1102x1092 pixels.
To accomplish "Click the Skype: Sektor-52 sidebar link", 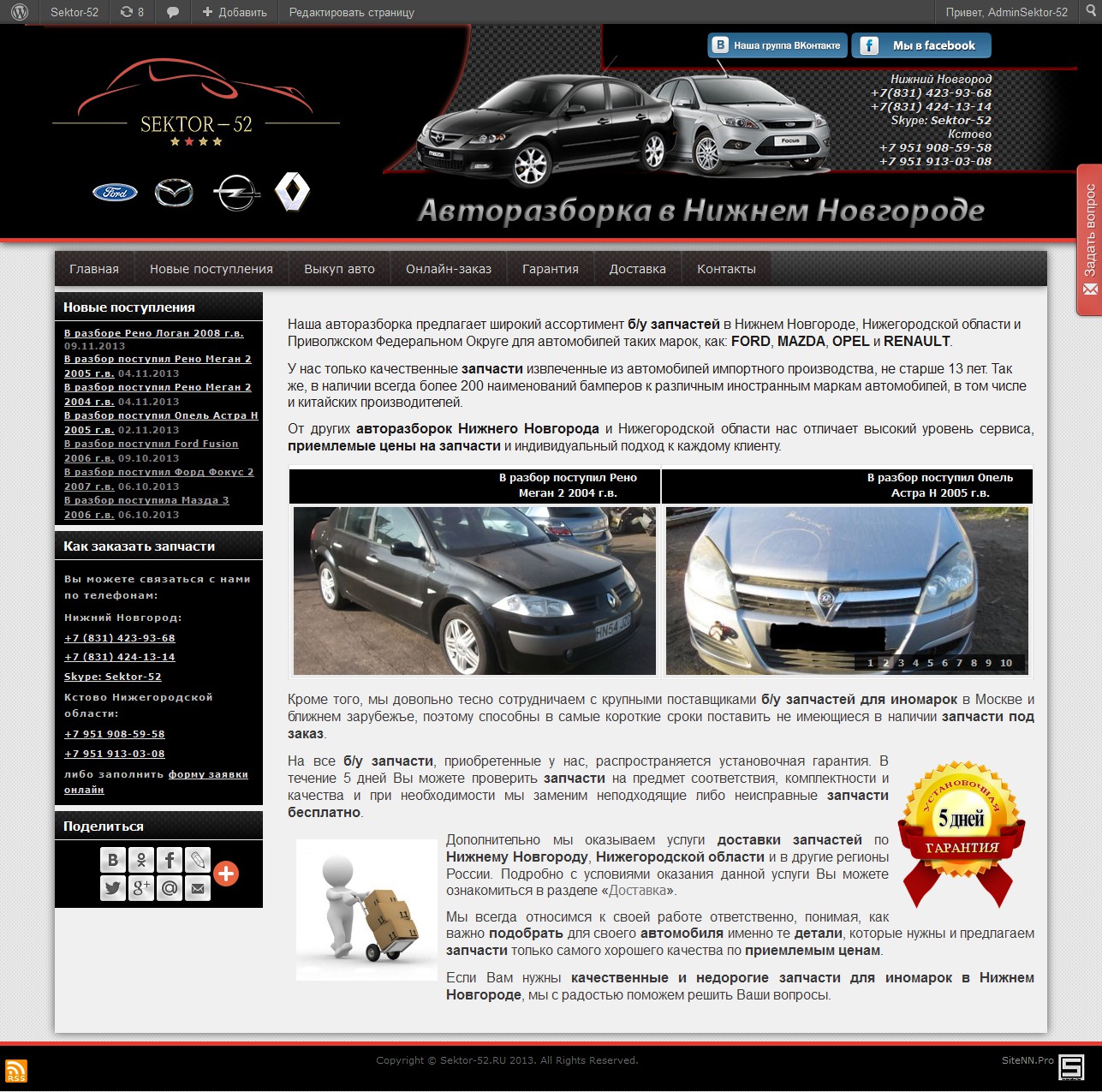I will coord(113,677).
